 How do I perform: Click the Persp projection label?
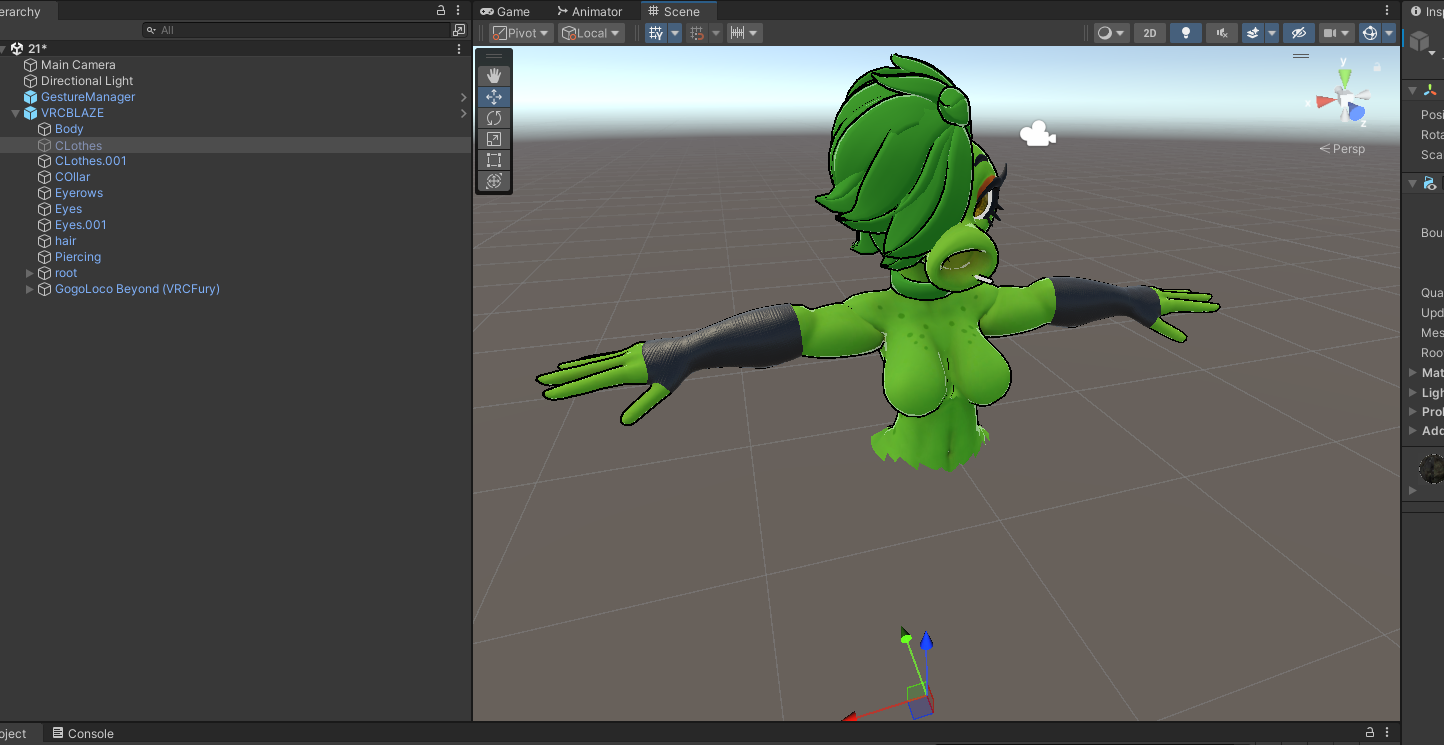point(1342,149)
